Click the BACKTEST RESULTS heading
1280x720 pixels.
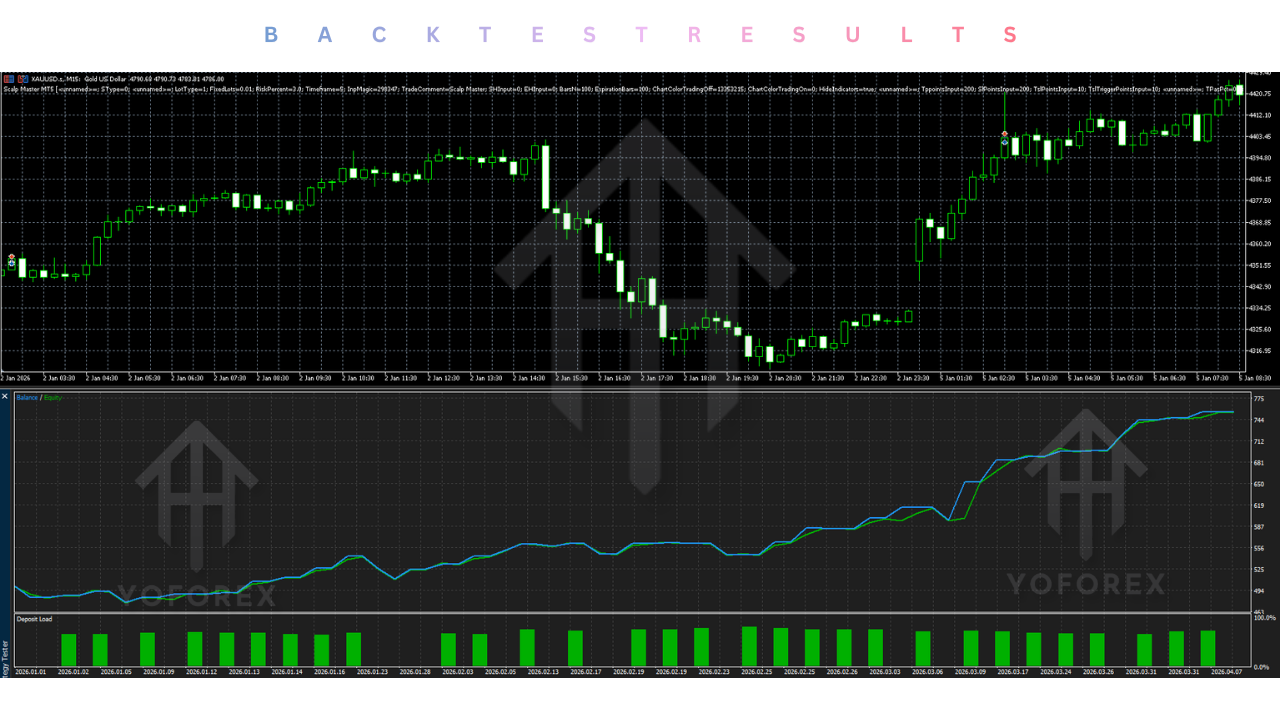tap(640, 35)
